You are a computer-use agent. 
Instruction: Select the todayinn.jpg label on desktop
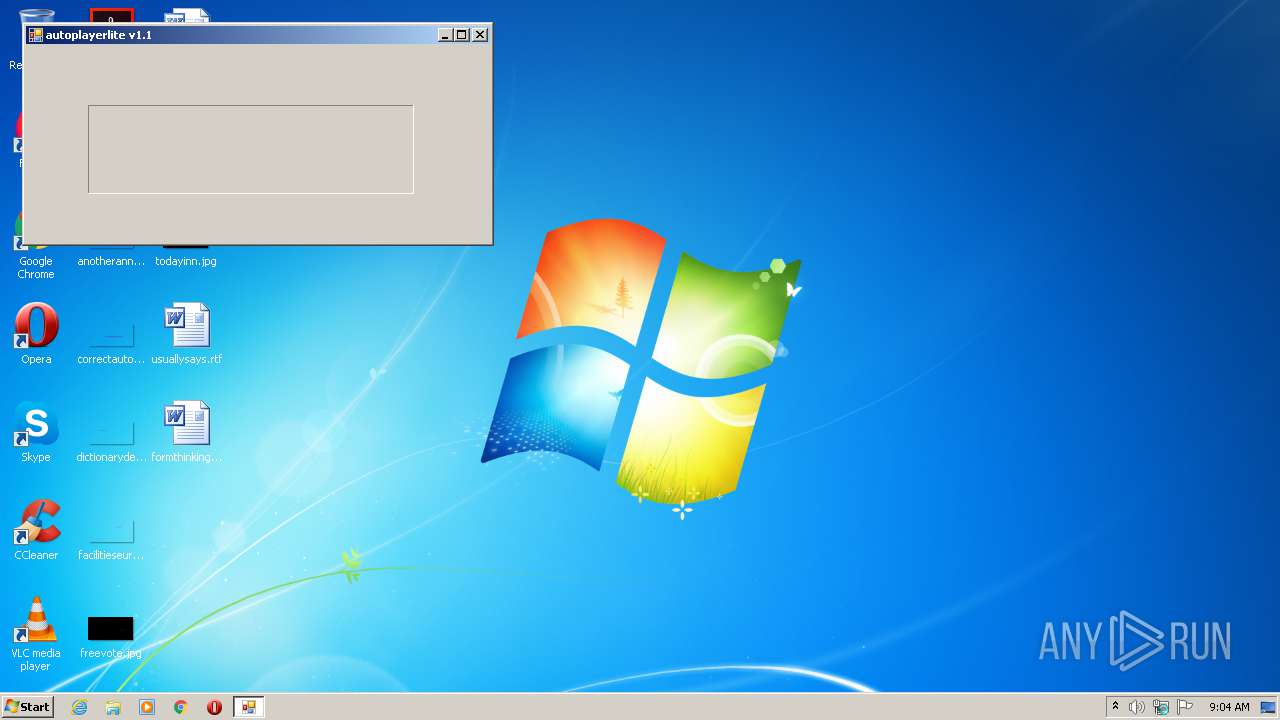186,261
